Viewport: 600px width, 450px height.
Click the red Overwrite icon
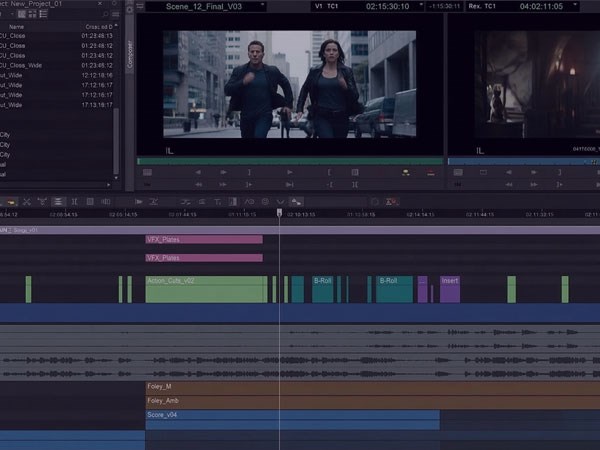click(x=431, y=172)
